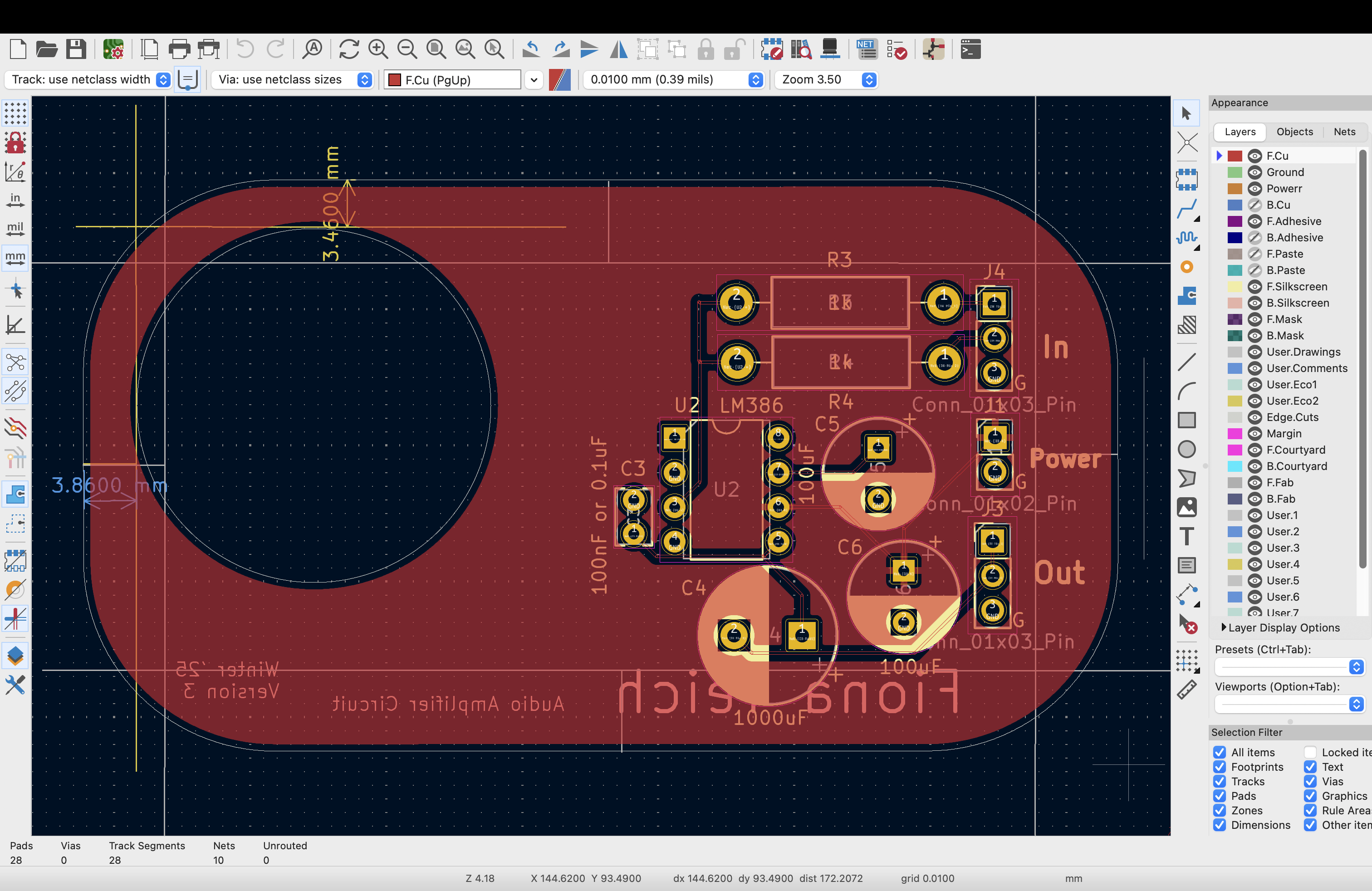Image resolution: width=1372 pixels, height=891 pixels.
Task: Open the Footprint Editor icon
Action: 772,49
